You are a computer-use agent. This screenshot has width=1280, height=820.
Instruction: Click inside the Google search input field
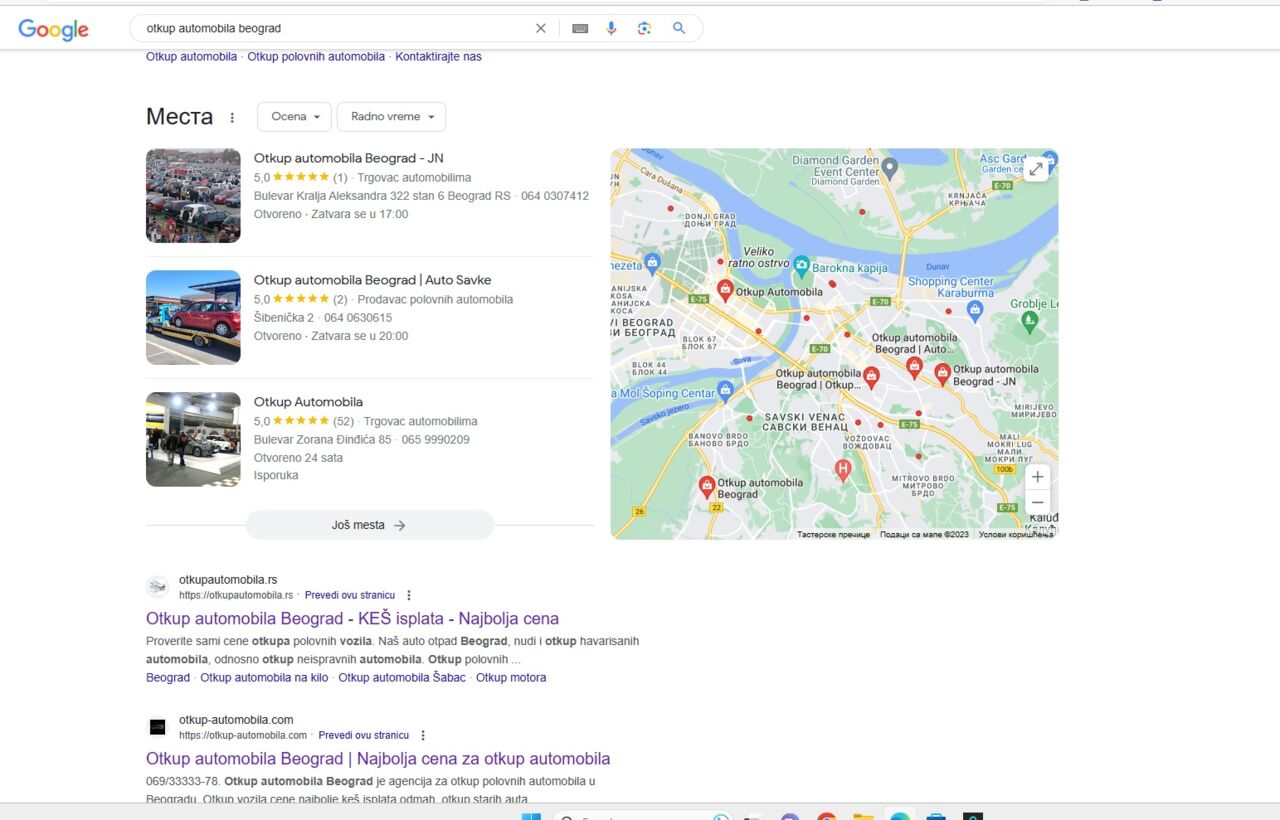click(330, 28)
